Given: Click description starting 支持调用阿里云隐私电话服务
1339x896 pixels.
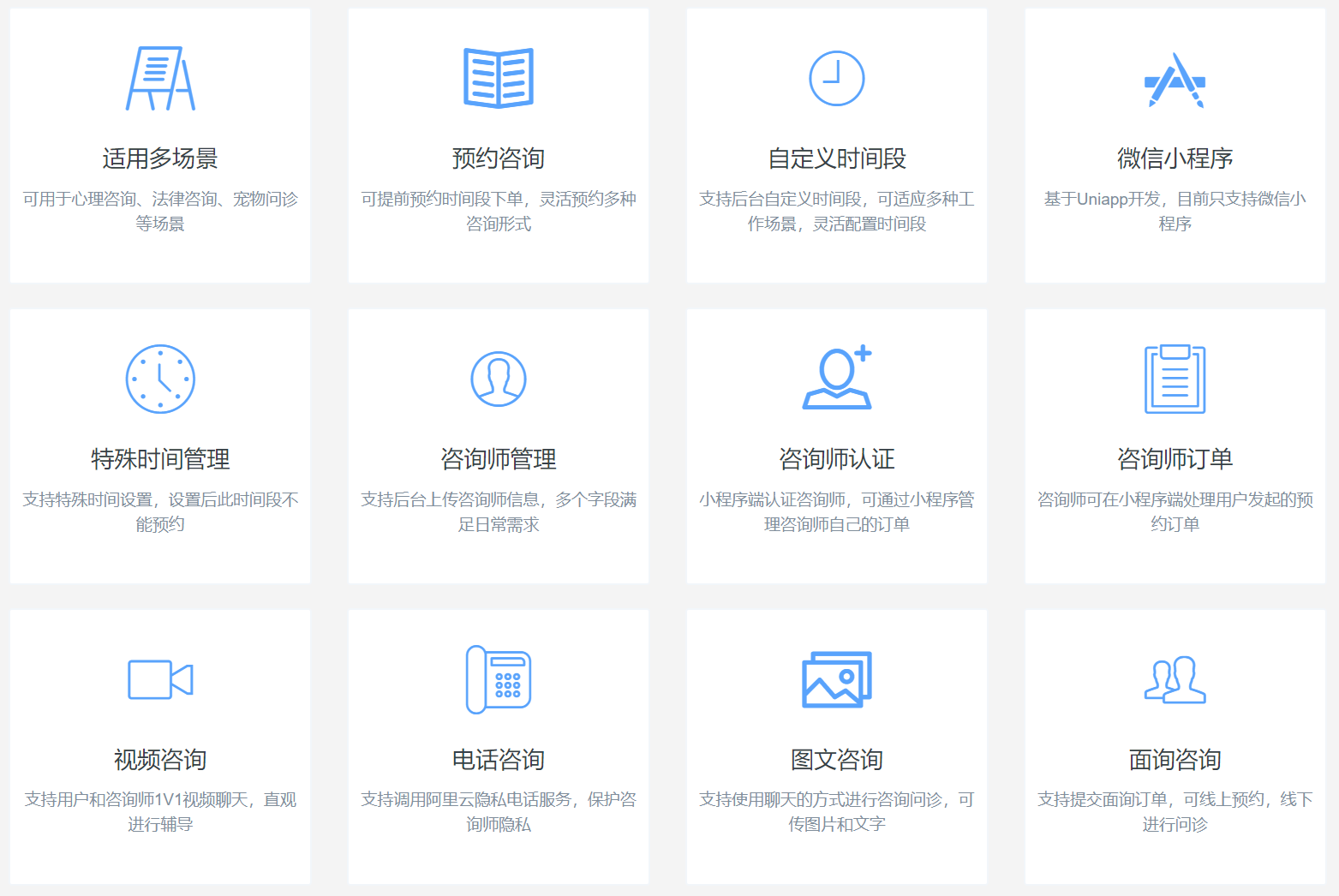Looking at the screenshot, I should pyautogui.click(x=499, y=812).
